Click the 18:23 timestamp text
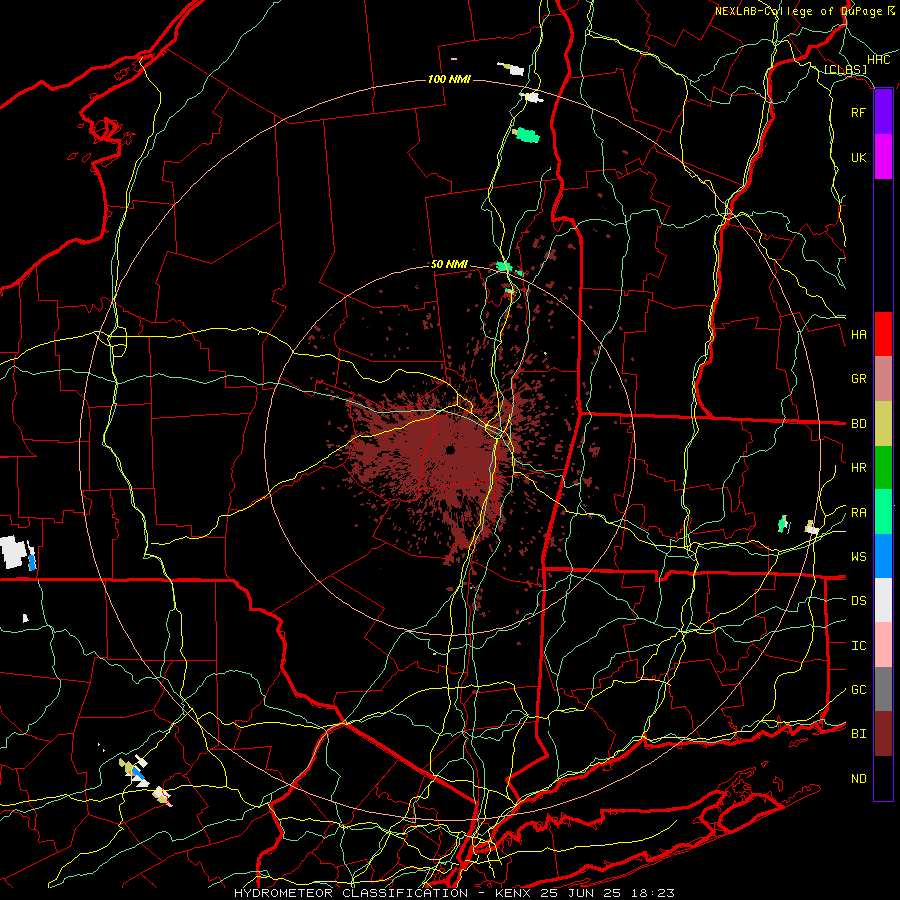 [654, 893]
